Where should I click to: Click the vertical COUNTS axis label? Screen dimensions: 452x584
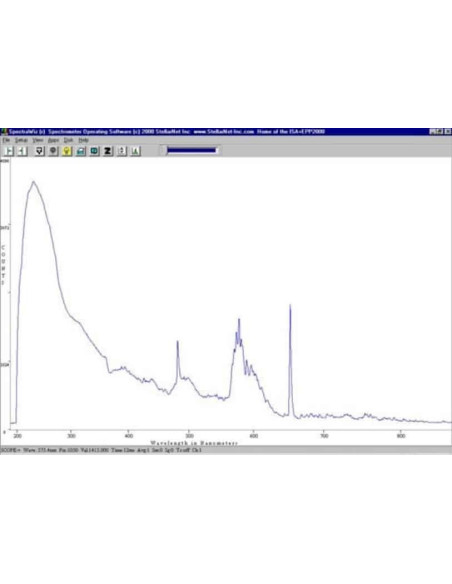tap(3, 265)
